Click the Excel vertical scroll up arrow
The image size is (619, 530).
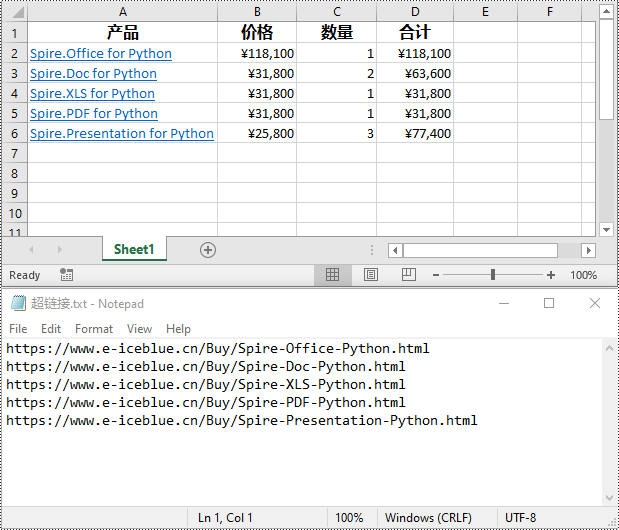click(x=606, y=11)
